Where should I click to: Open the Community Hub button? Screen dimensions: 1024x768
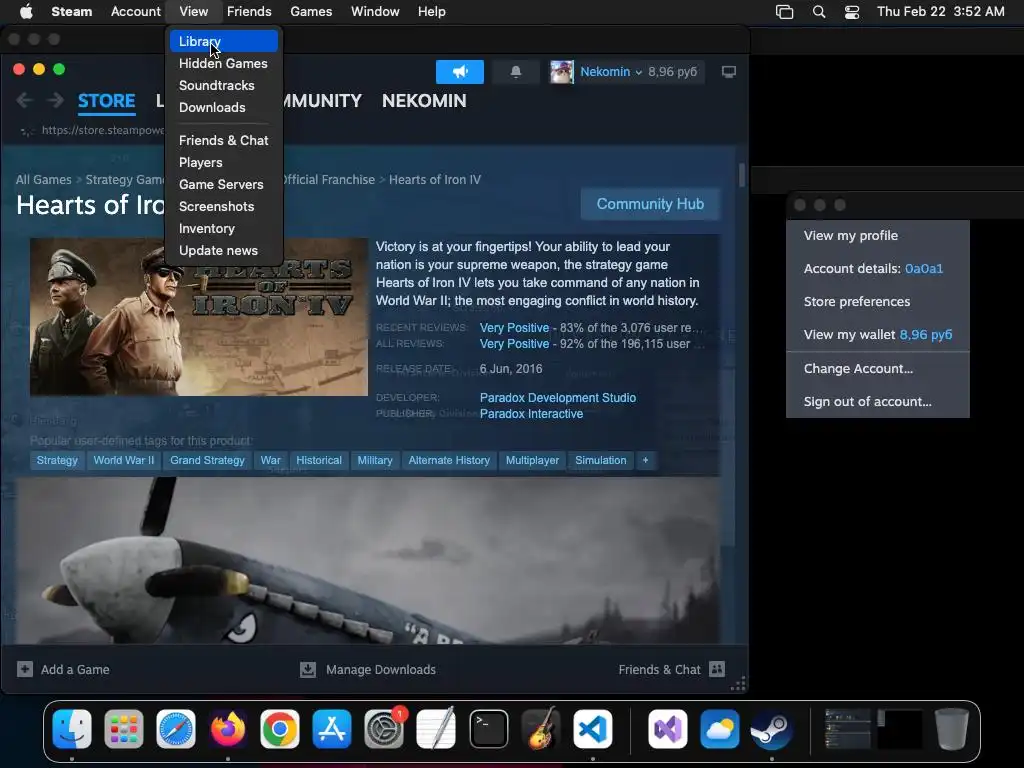(650, 204)
